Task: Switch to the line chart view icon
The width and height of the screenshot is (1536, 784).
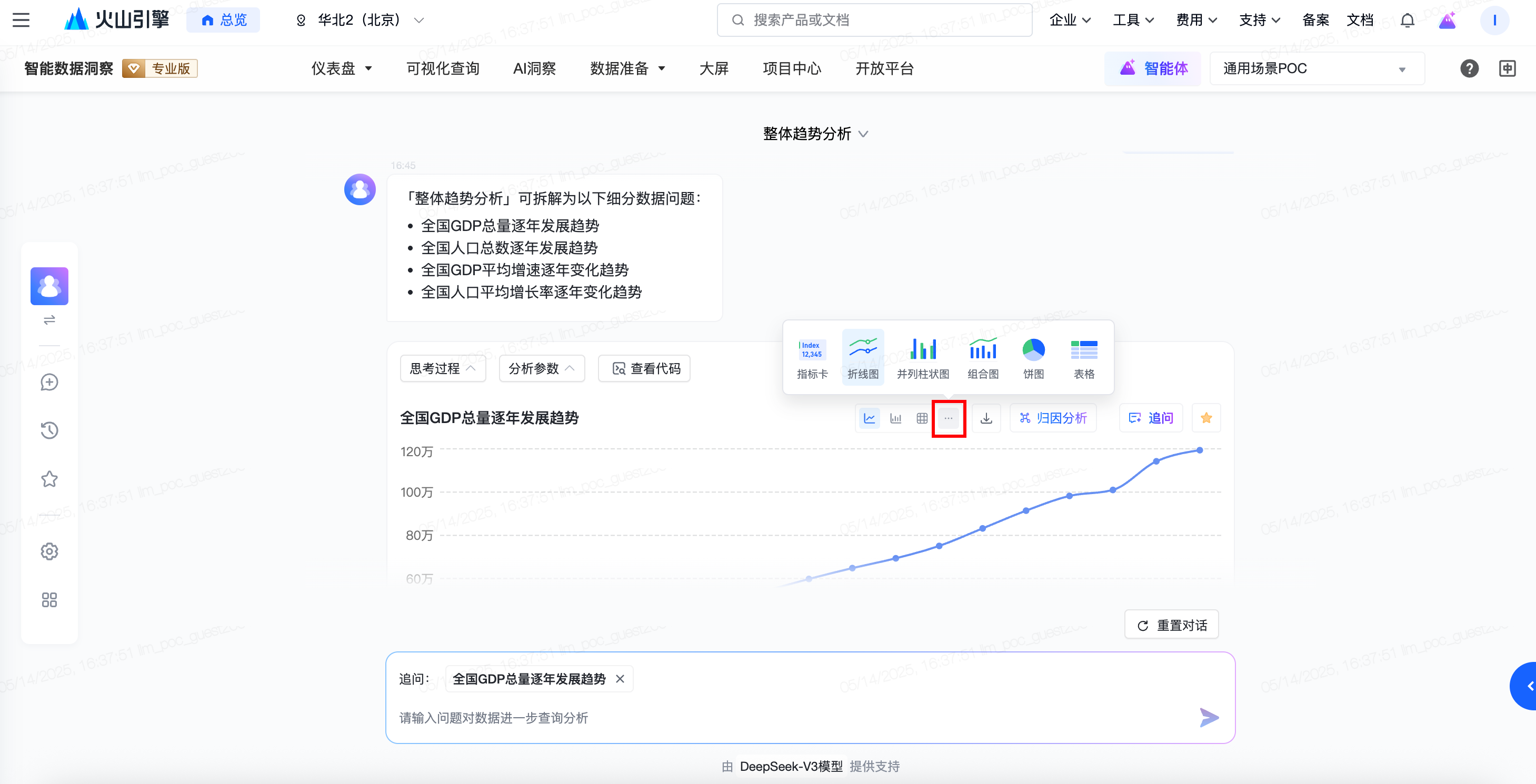Action: pos(870,418)
